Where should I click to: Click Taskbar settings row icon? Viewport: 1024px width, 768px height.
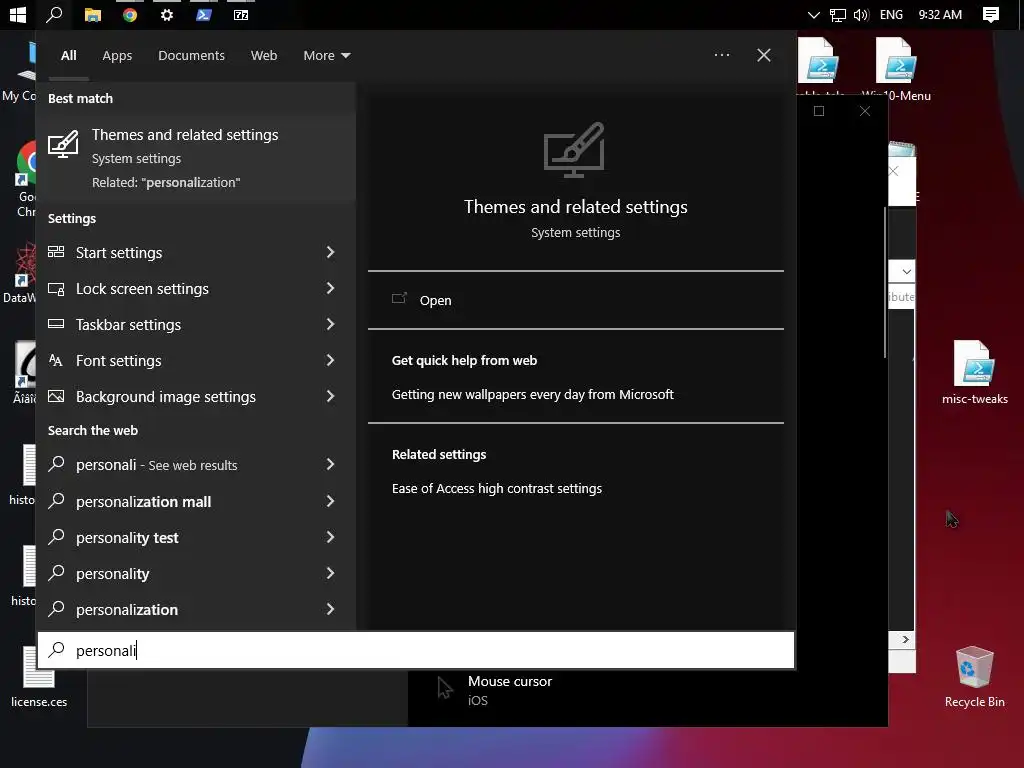click(56, 324)
